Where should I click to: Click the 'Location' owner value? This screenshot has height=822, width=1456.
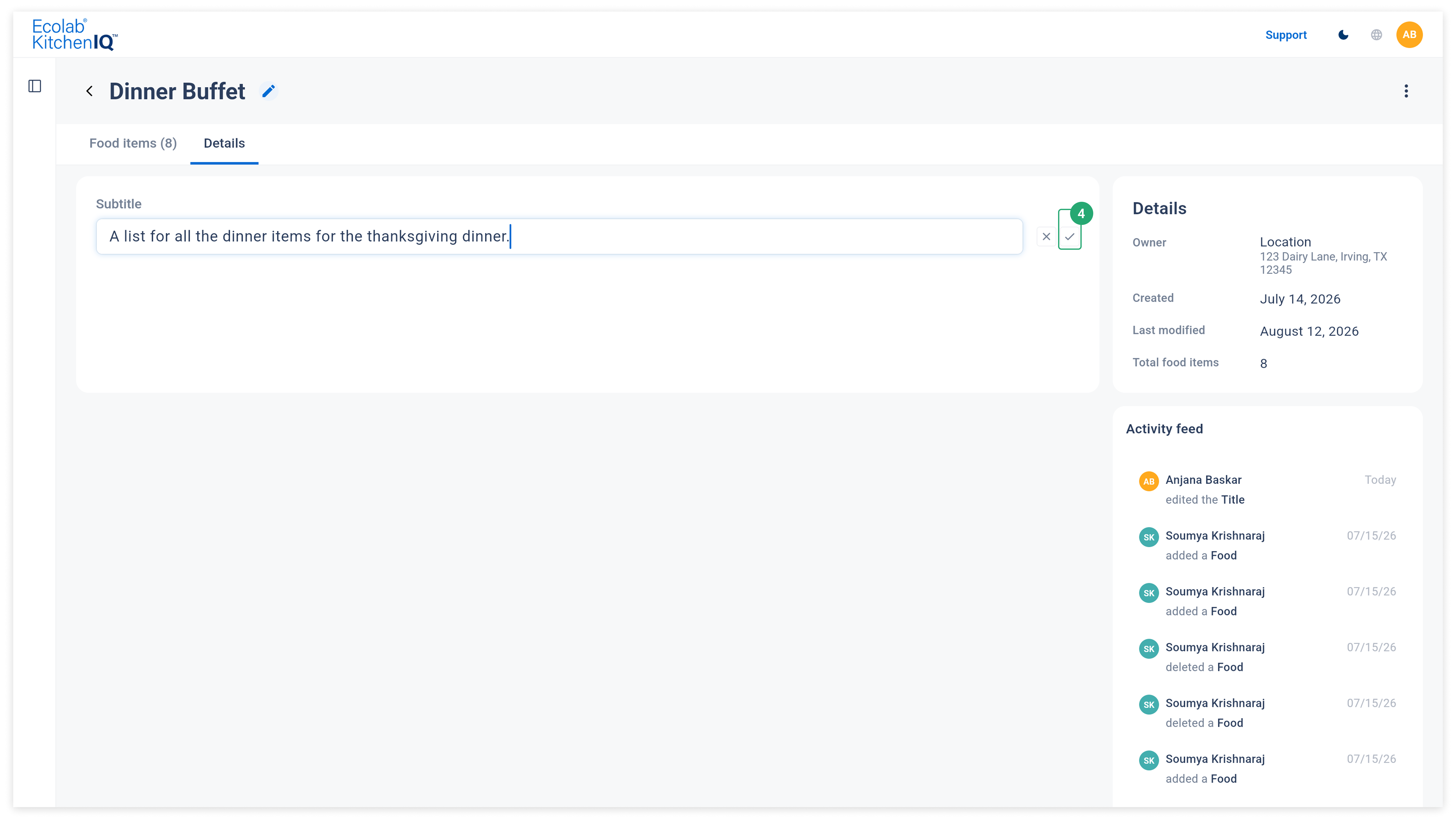point(1285,242)
